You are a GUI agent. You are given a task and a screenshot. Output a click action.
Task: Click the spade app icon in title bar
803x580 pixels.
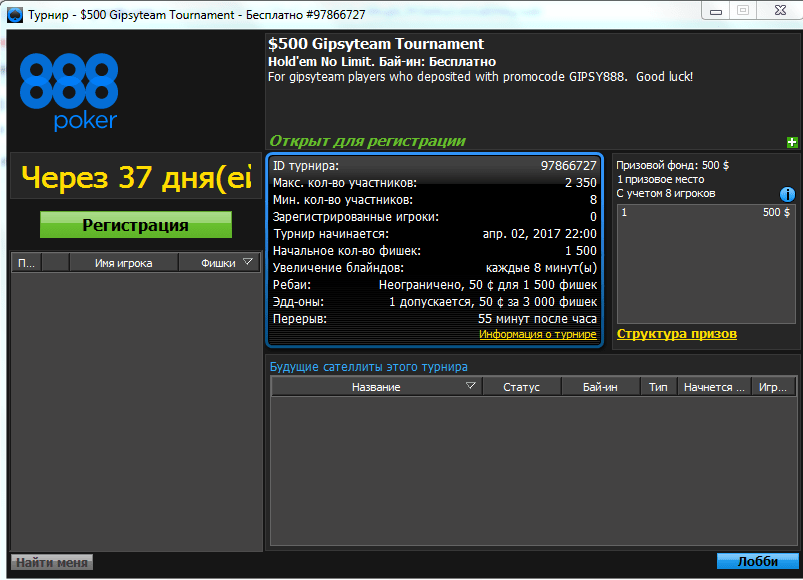[15, 15]
